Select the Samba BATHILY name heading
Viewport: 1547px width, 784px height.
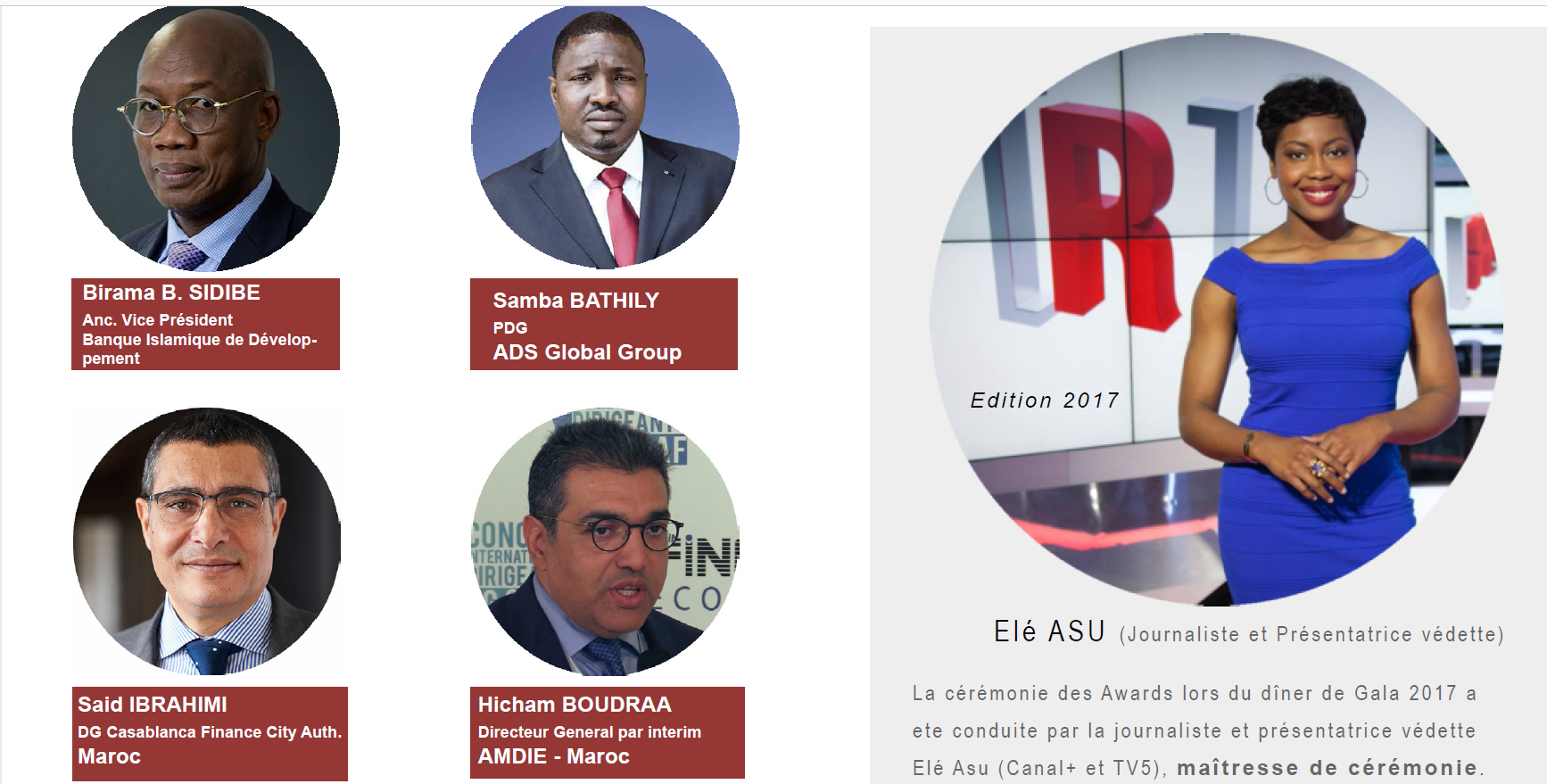[x=576, y=301]
